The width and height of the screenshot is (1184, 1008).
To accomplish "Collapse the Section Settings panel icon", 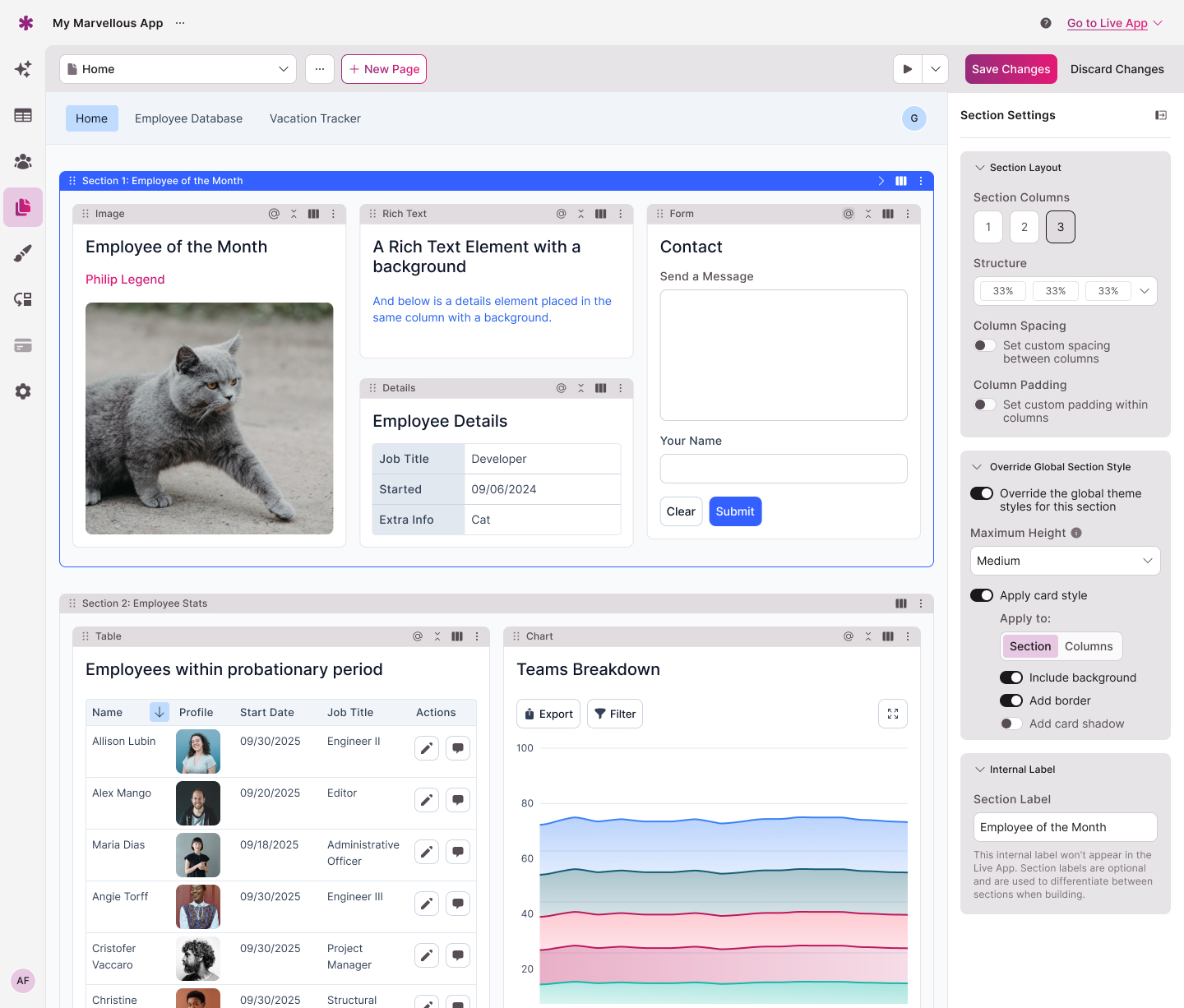I will tap(1160, 115).
